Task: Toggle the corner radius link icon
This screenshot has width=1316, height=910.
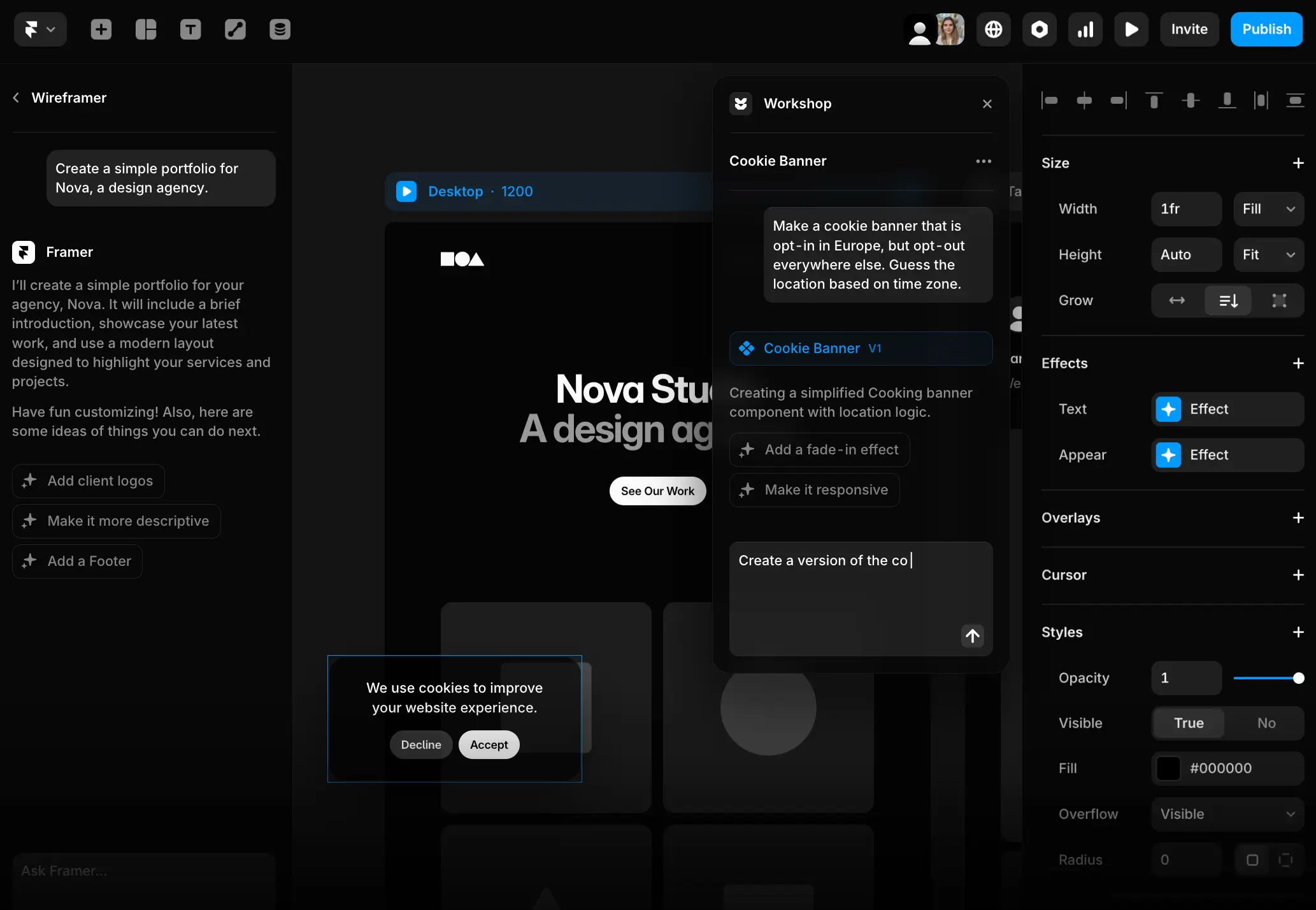Action: tap(1286, 860)
